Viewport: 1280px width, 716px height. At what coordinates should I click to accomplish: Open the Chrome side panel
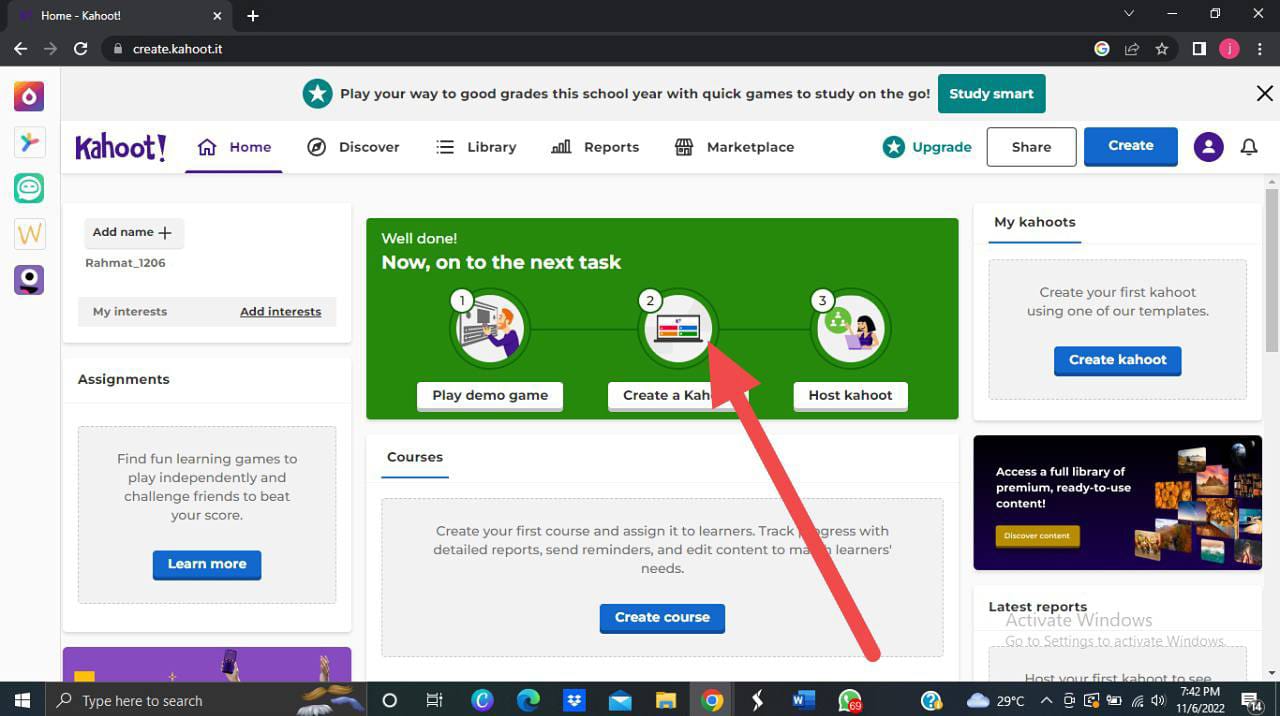pos(1199,48)
